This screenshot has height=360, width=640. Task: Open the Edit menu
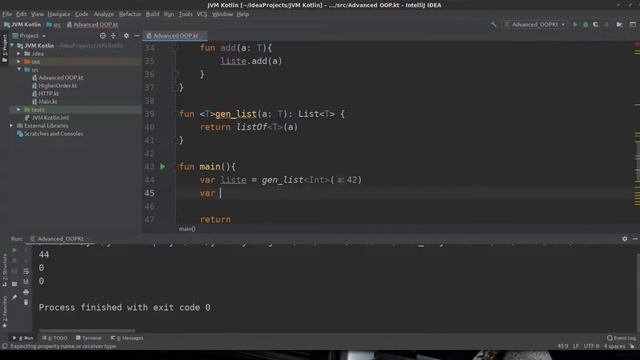[x=21, y=14]
